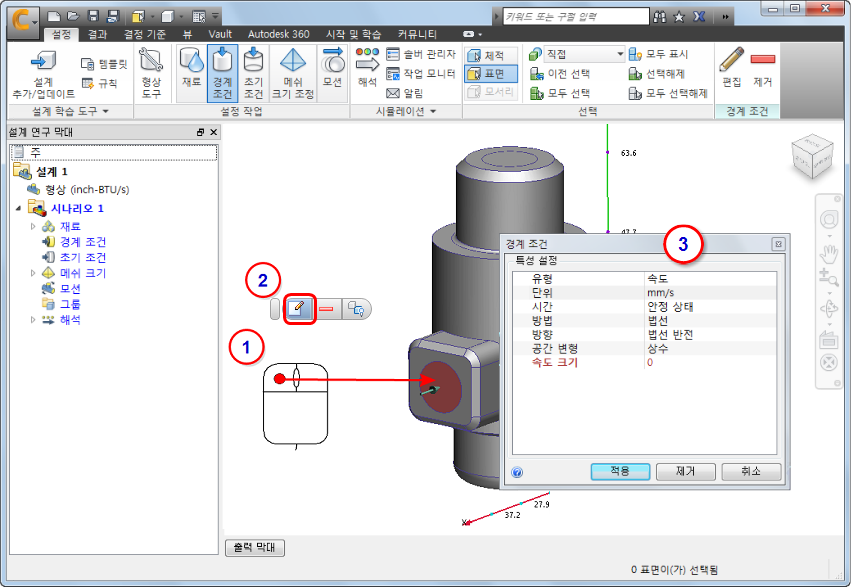This screenshot has height=587, width=851.
Task: Select the 경계 조건 ribbon tool
Action: 223,74
